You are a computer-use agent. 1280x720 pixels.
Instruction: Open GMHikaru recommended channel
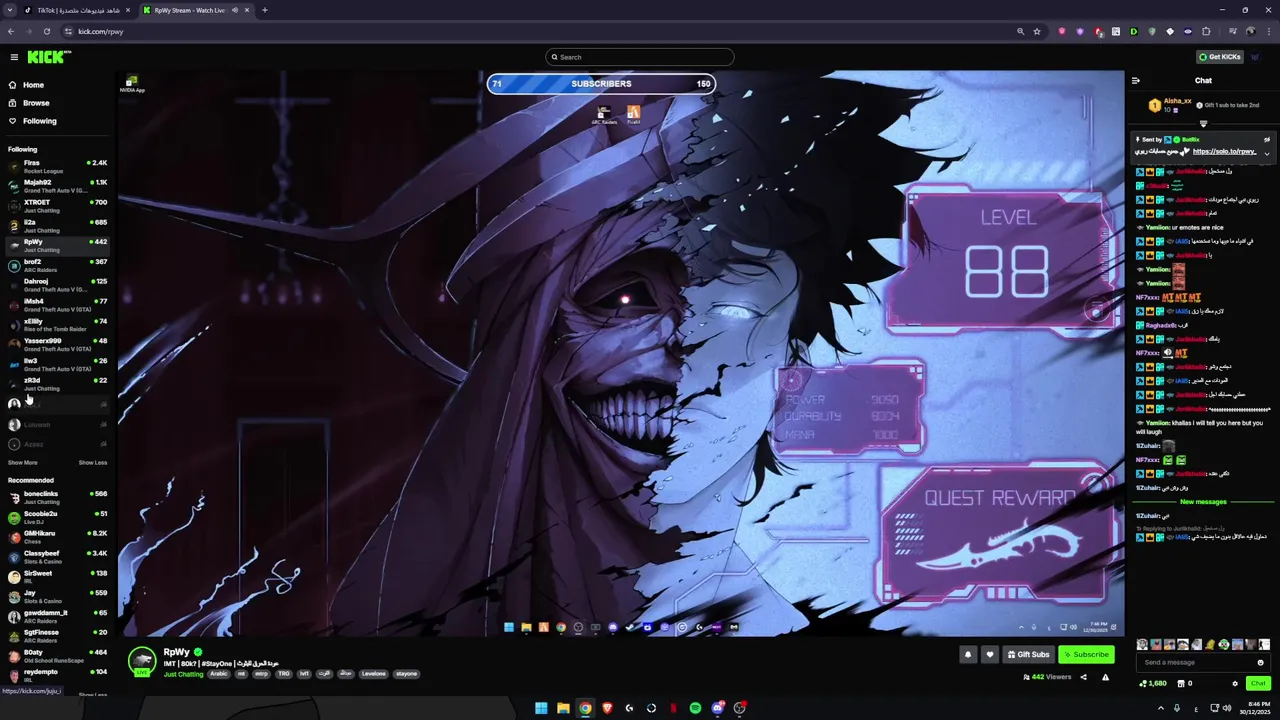point(57,537)
